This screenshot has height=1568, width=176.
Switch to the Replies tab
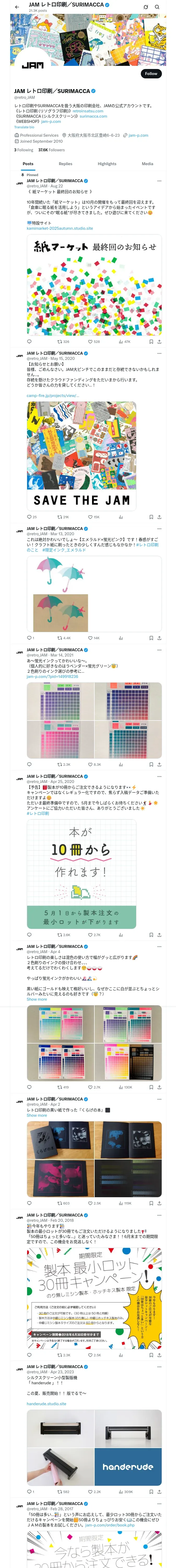[65, 164]
